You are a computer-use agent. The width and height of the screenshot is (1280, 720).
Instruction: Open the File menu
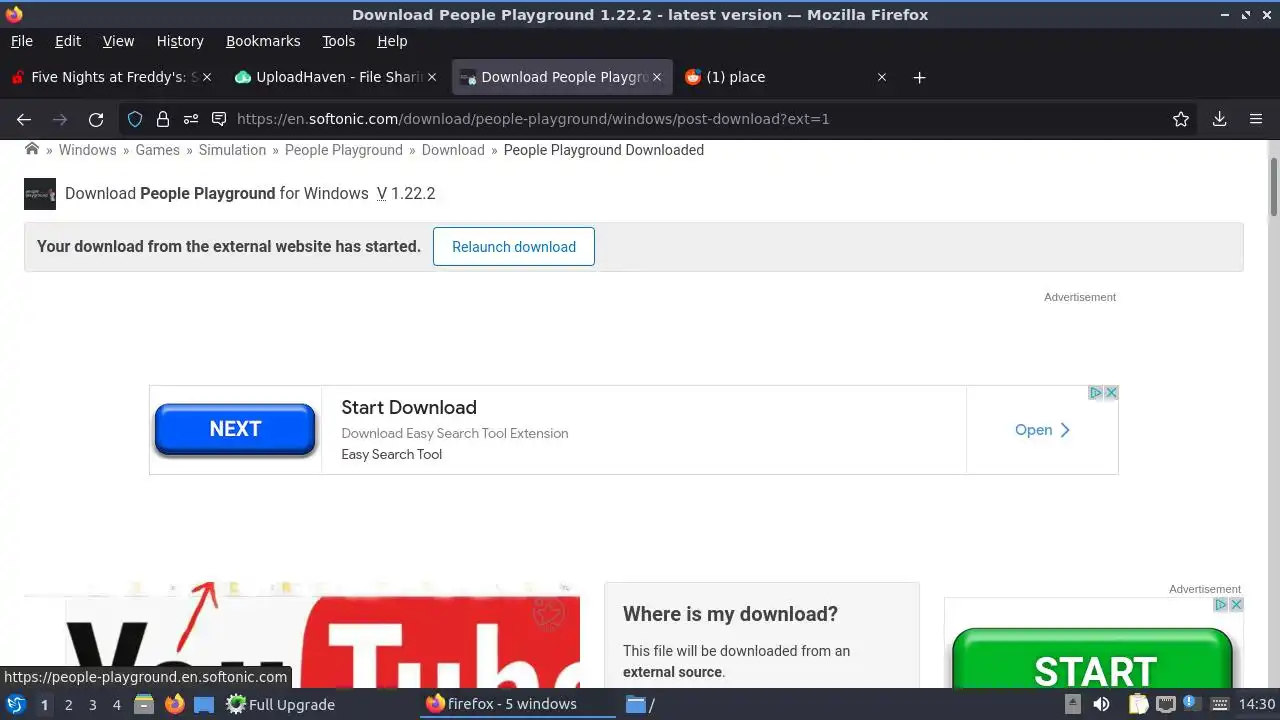point(21,41)
